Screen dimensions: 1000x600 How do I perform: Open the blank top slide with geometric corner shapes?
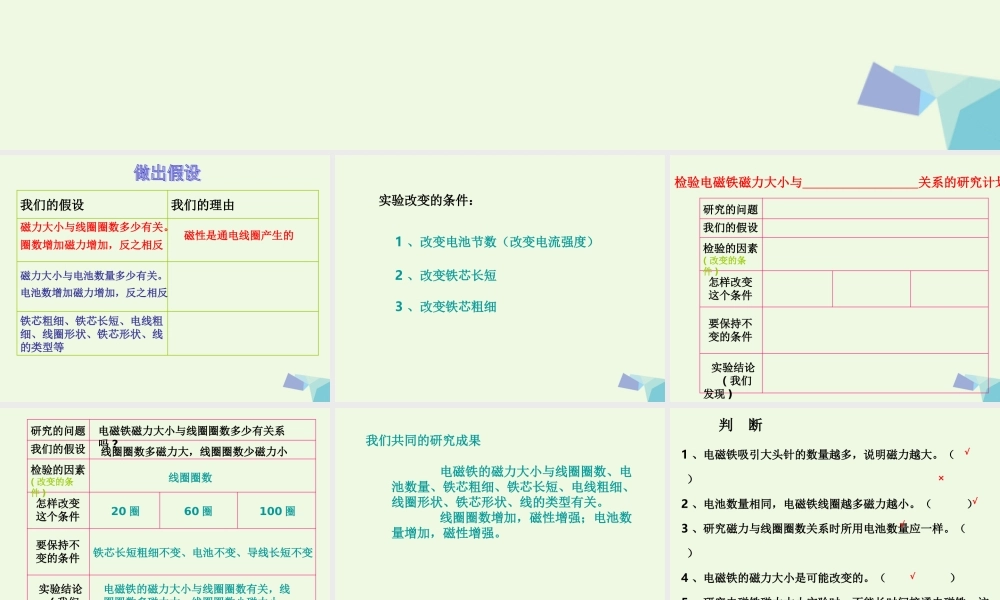tap(500, 75)
